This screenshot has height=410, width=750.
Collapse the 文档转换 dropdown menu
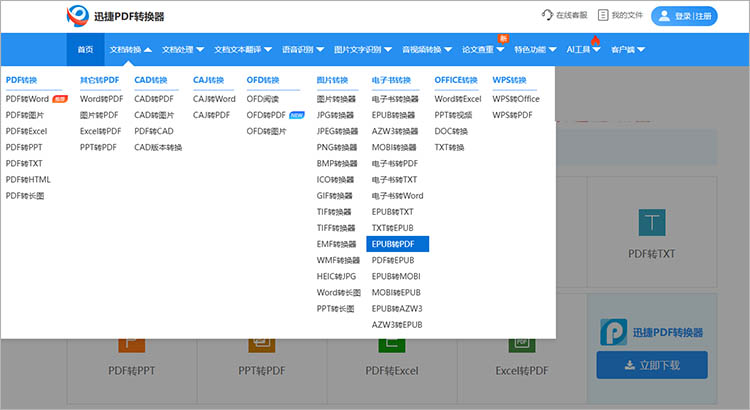point(131,49)
